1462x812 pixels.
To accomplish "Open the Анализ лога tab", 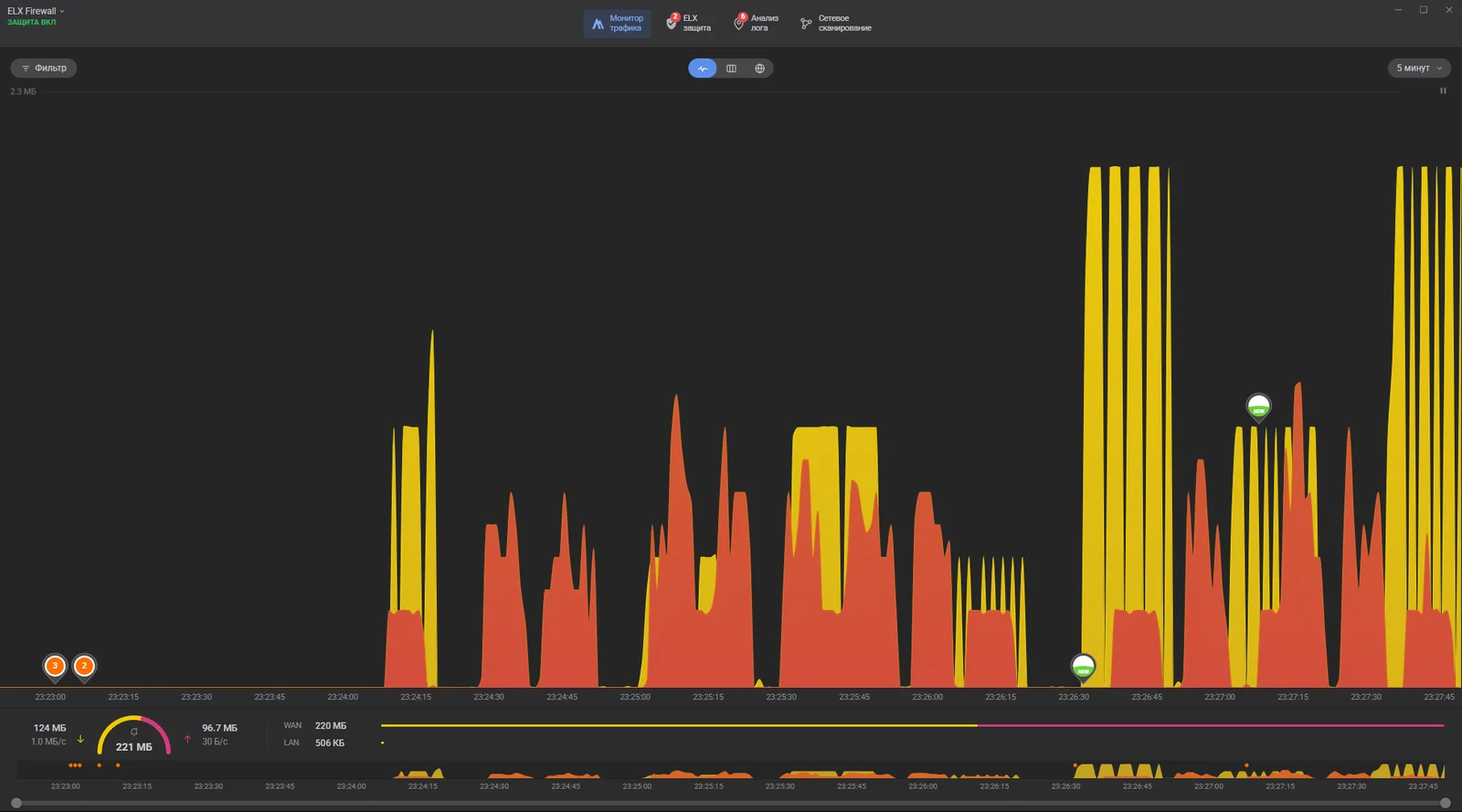I will point(757,23).
